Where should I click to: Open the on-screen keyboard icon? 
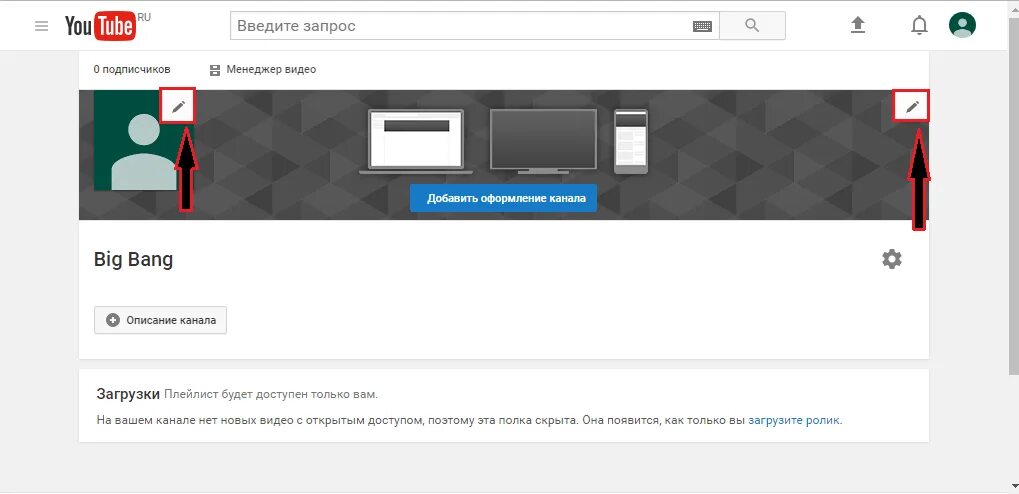pos(702,27)
